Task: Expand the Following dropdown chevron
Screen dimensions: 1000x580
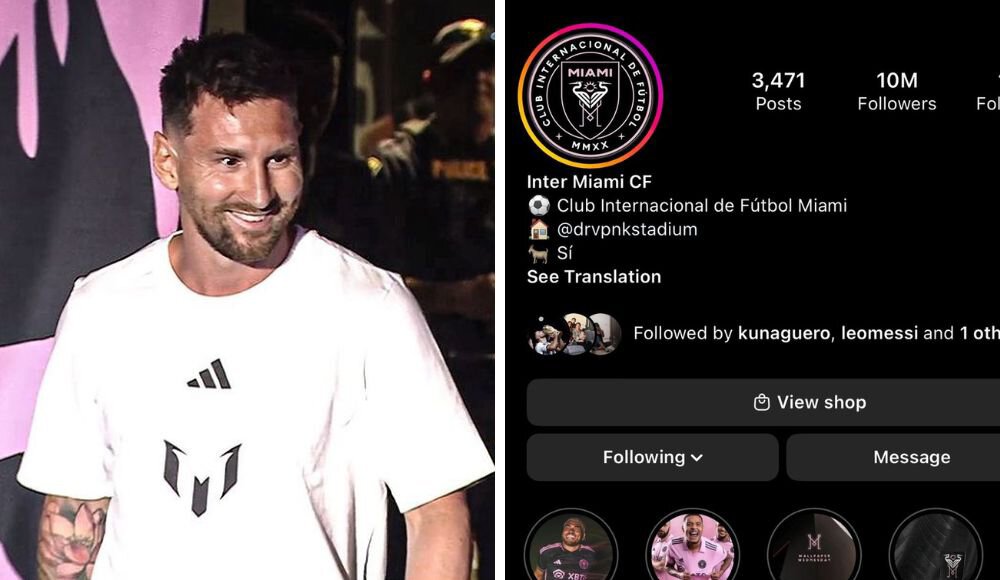Action: click(x=697, y=457)
